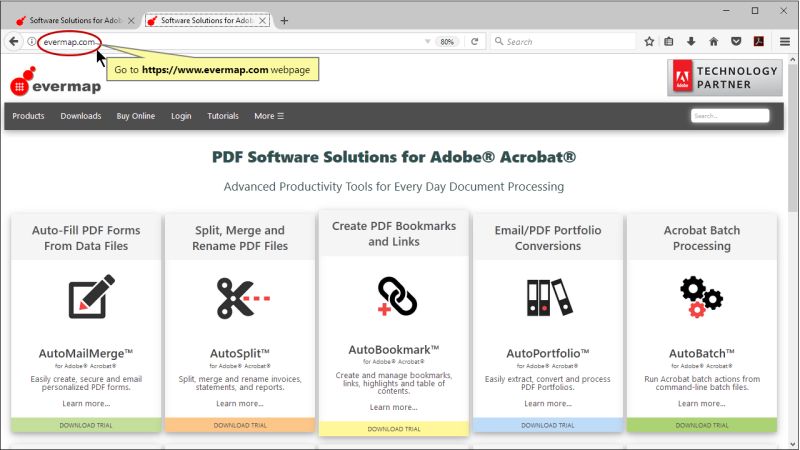Click the evermap.com address bar

(230, 42)
